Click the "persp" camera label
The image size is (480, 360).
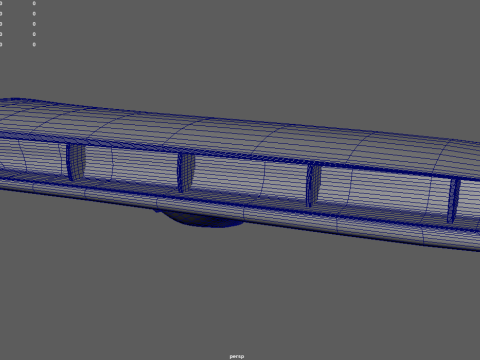(x=237, y=356)
